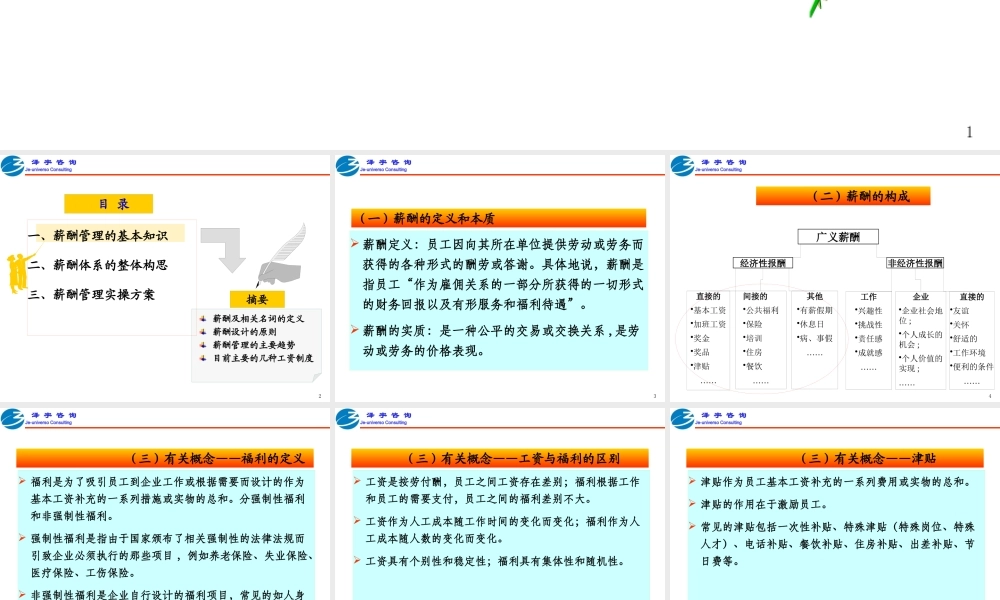1000x600 pixels.
Task: Click the •有薪假期 item
Action: (x=814, y=311)
